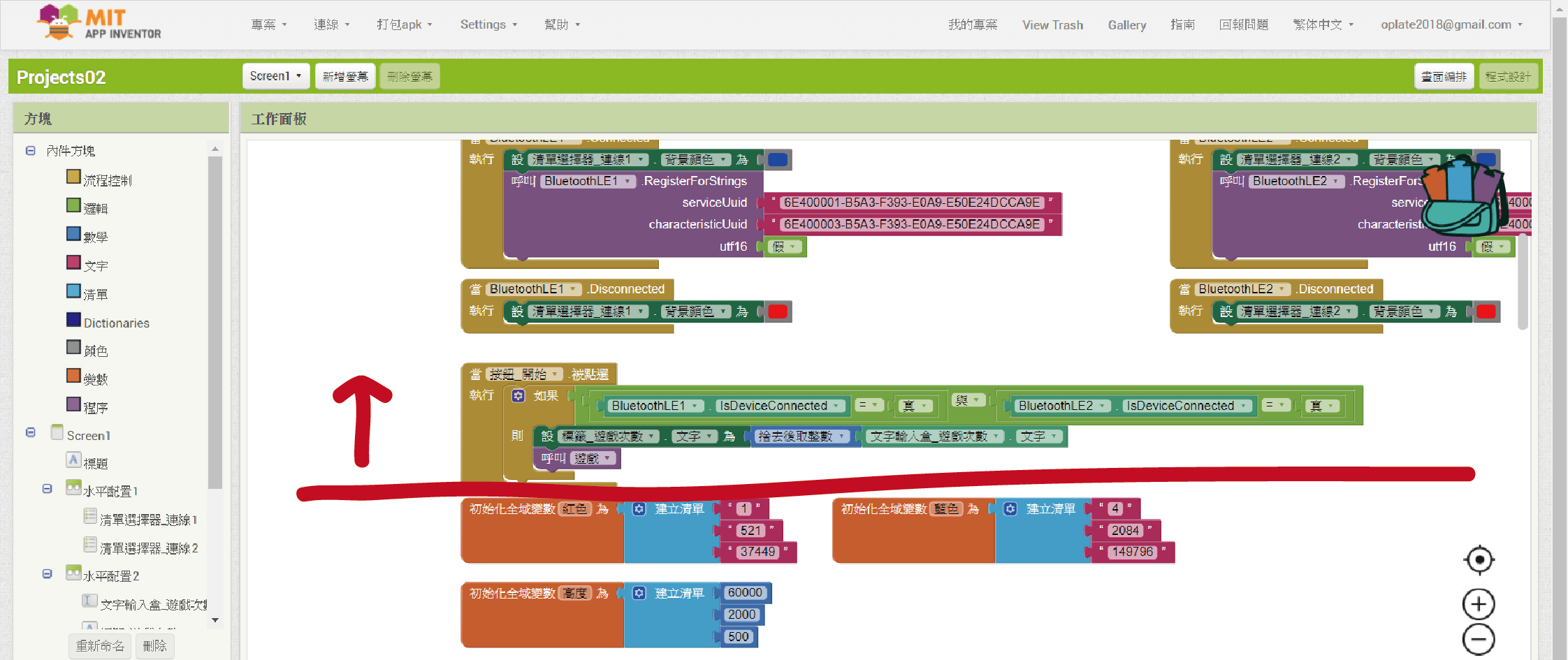Click the backpack icon on the workspace
The width and height of the screenshot is (1568, 660).
1462,196
